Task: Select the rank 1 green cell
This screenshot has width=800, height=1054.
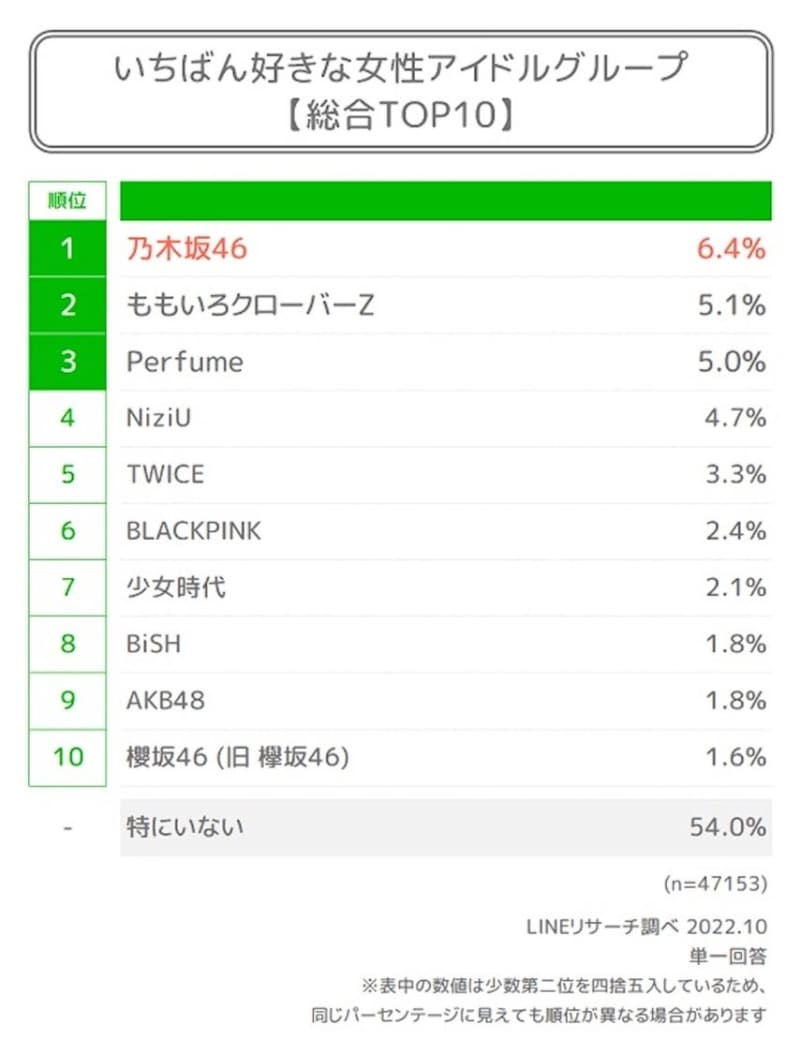Action: click(67, 249)
